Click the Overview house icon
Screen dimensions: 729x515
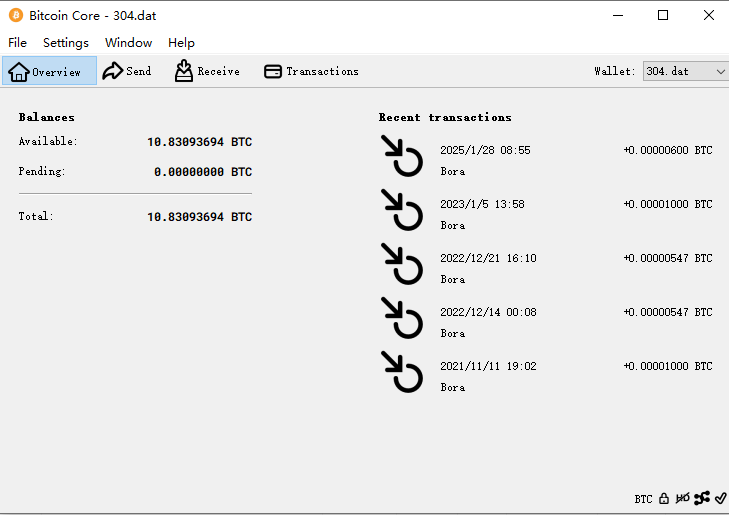[x=18, y=71]
